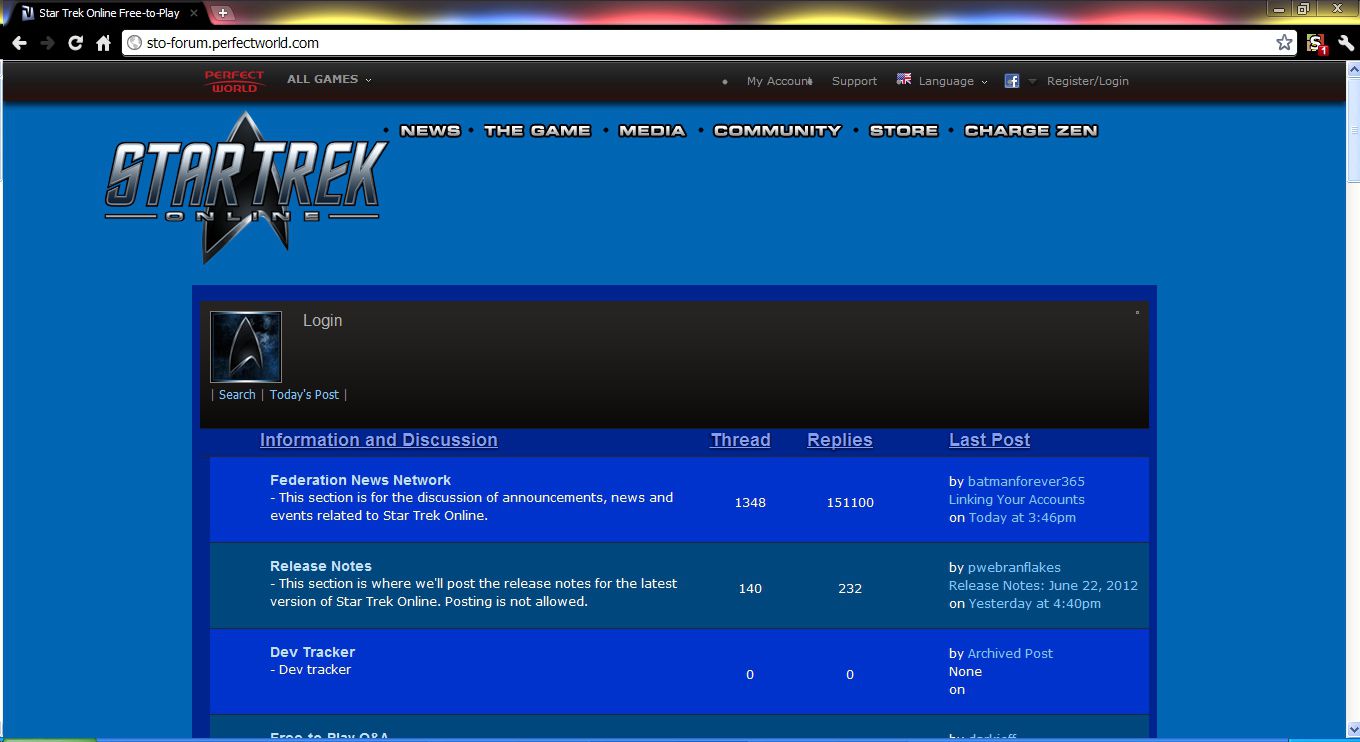
Task: Open the Federation News Network forum
Action: [x=361, y=480]
